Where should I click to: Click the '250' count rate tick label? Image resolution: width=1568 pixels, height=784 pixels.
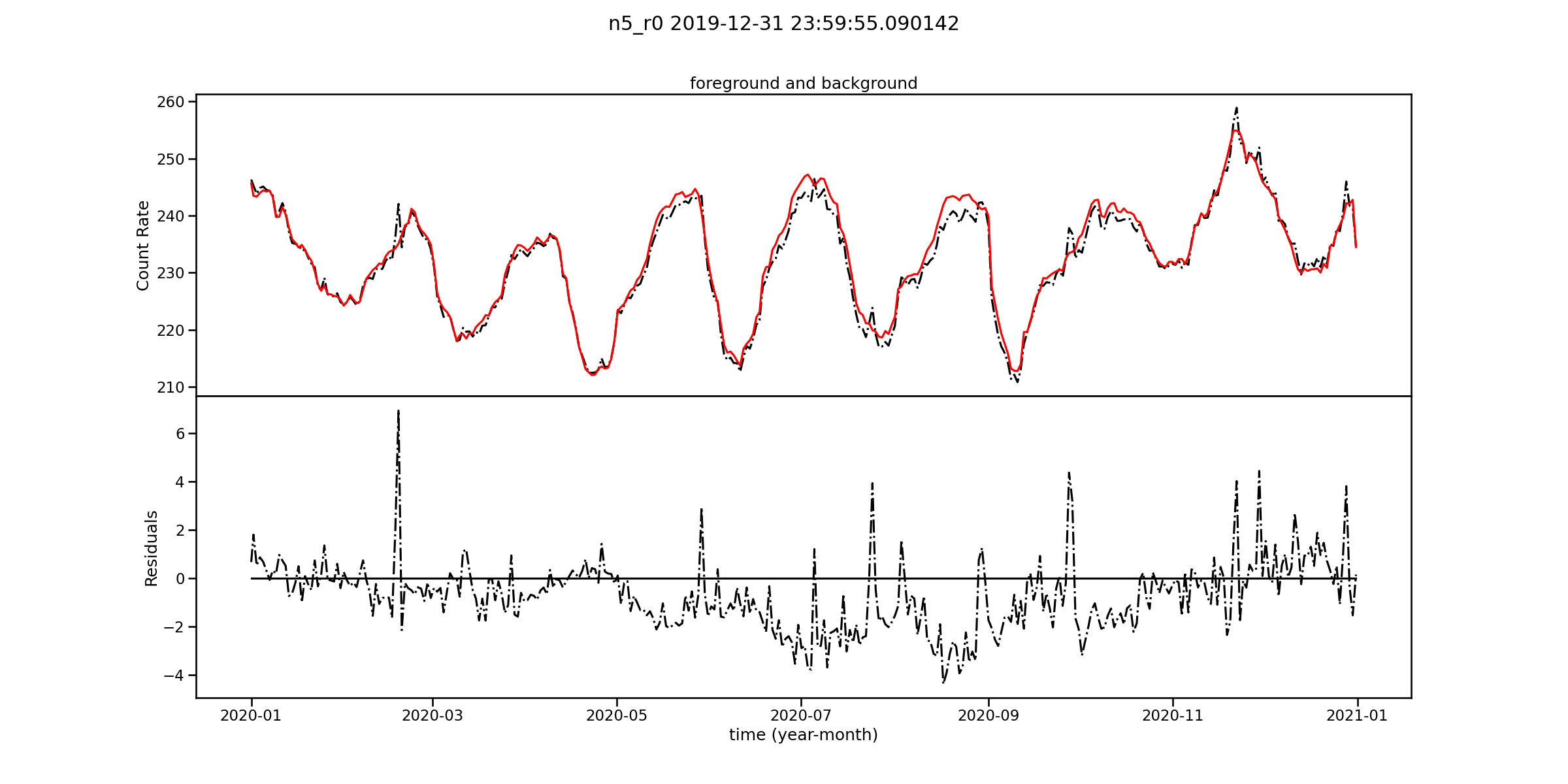tap(171, 159)
